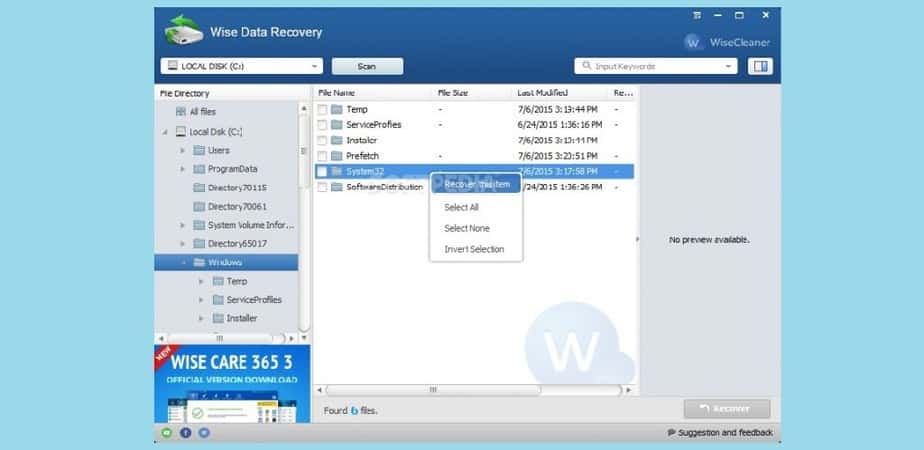Select the System Volume Infor... folder icon

point(199,225)
